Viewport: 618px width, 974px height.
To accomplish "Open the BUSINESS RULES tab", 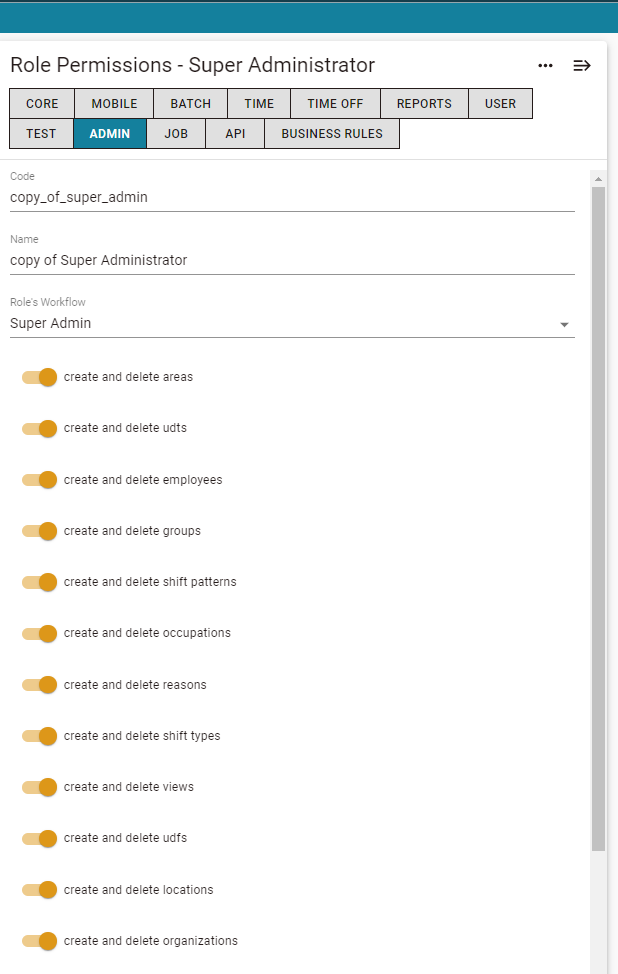I will [332, 134].
